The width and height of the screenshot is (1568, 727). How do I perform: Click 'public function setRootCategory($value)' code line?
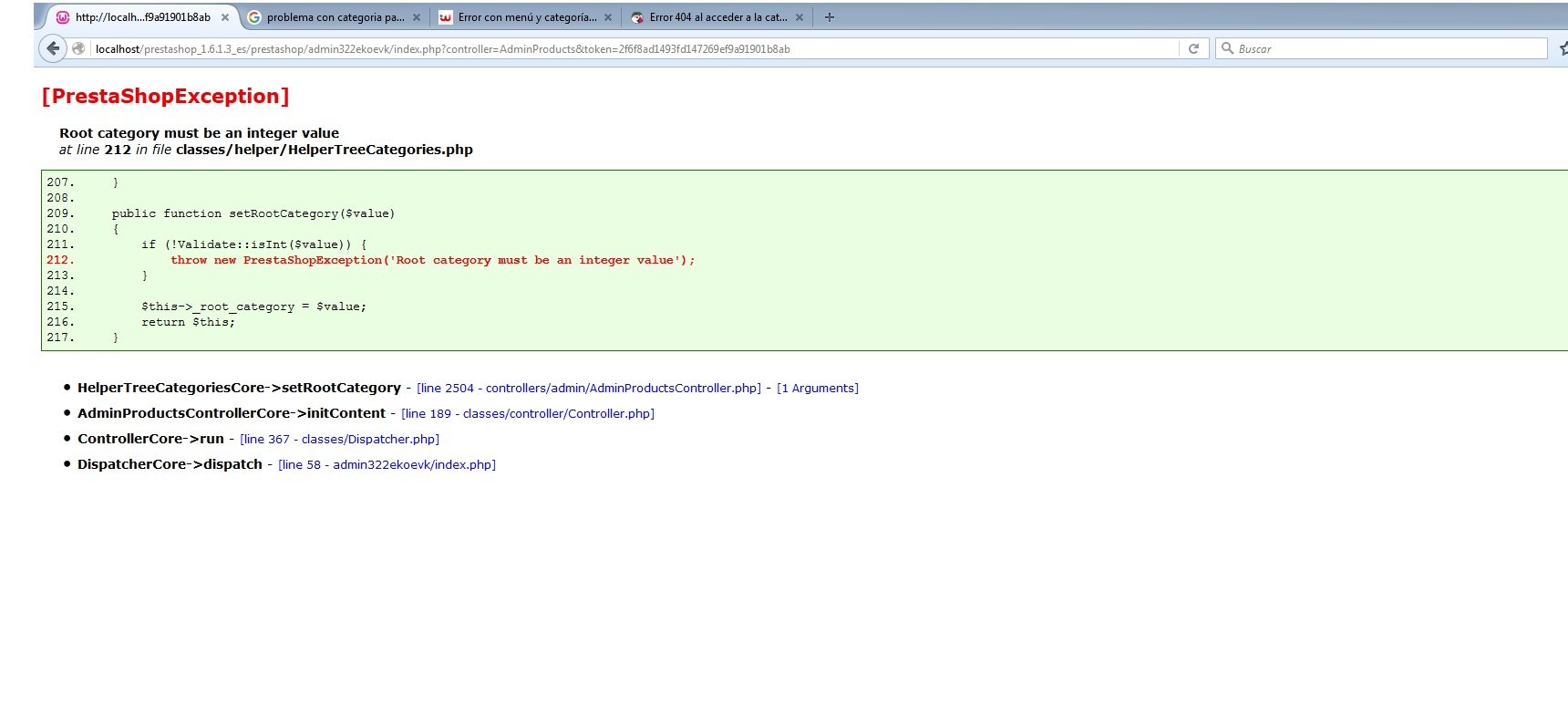click(253, 213)
